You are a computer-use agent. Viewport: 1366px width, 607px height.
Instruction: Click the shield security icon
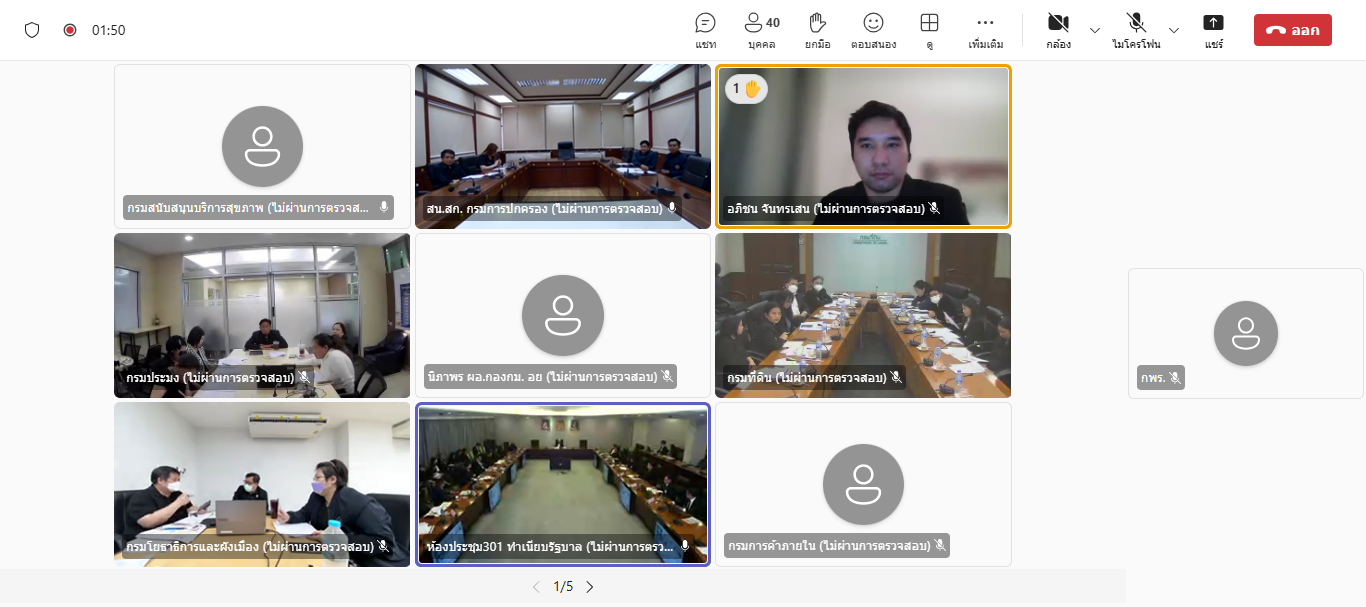click(32, 30)
